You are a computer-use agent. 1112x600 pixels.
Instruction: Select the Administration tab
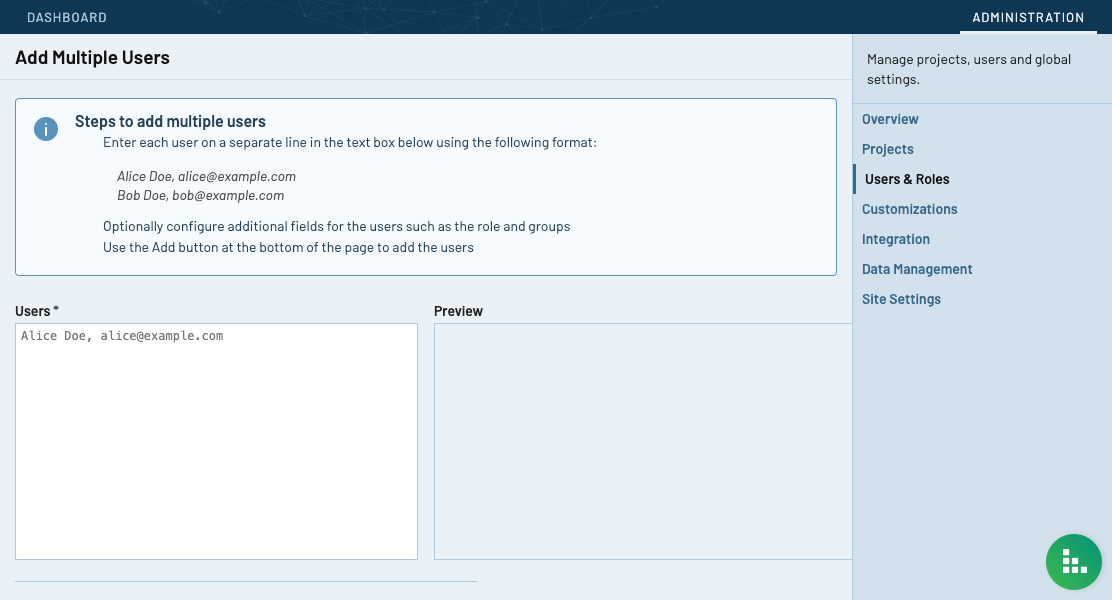coord(1028,17)
